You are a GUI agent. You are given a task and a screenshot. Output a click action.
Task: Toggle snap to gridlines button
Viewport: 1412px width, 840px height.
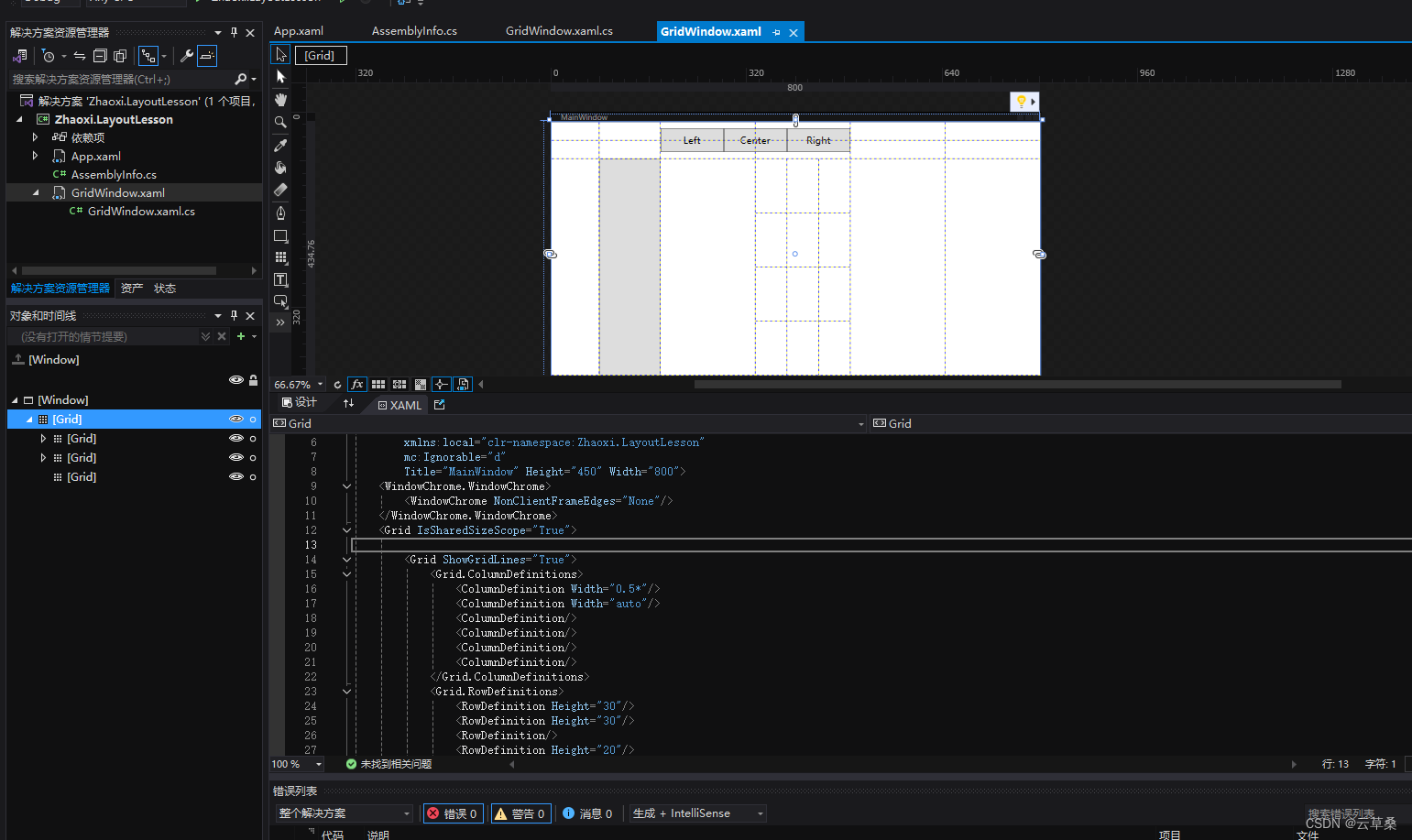click(400, 385)
